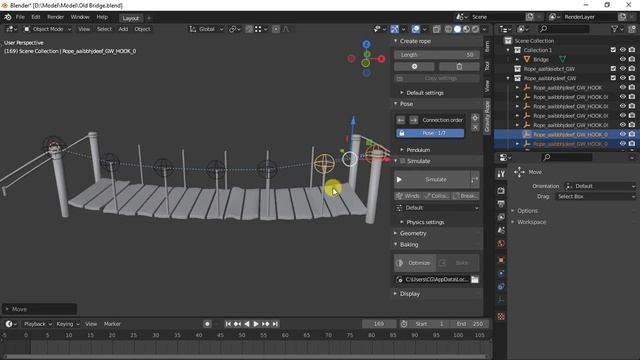Open the Physics properties tab icon
The height and width of the screenshot is (360, 640).
tap(501, 273)
